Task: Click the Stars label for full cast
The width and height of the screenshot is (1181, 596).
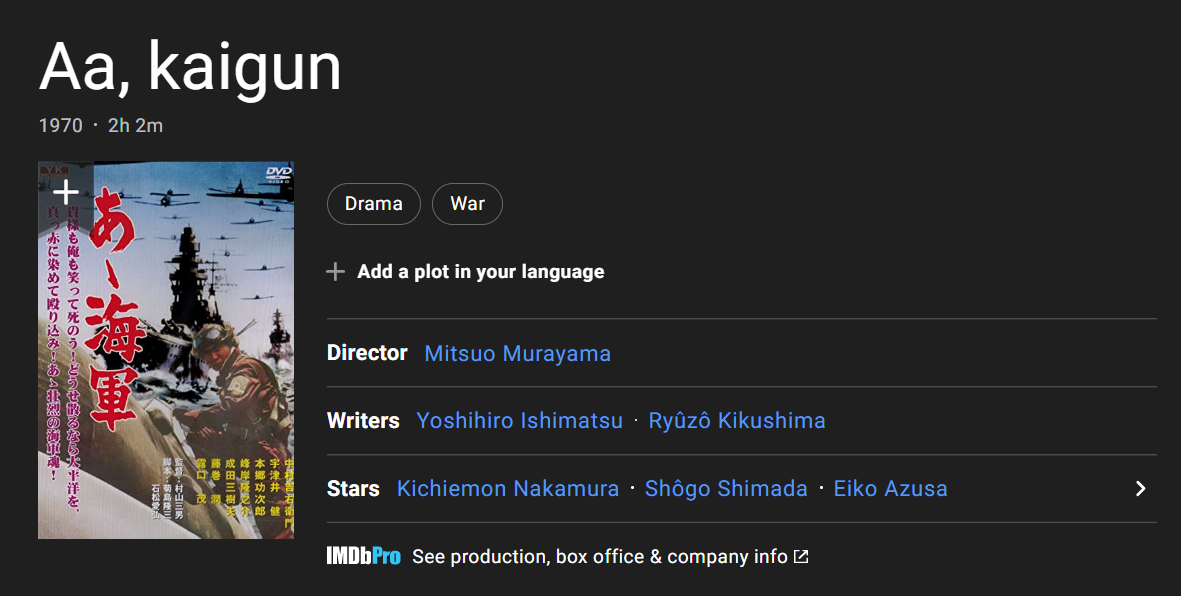Action: click(353, 489)
